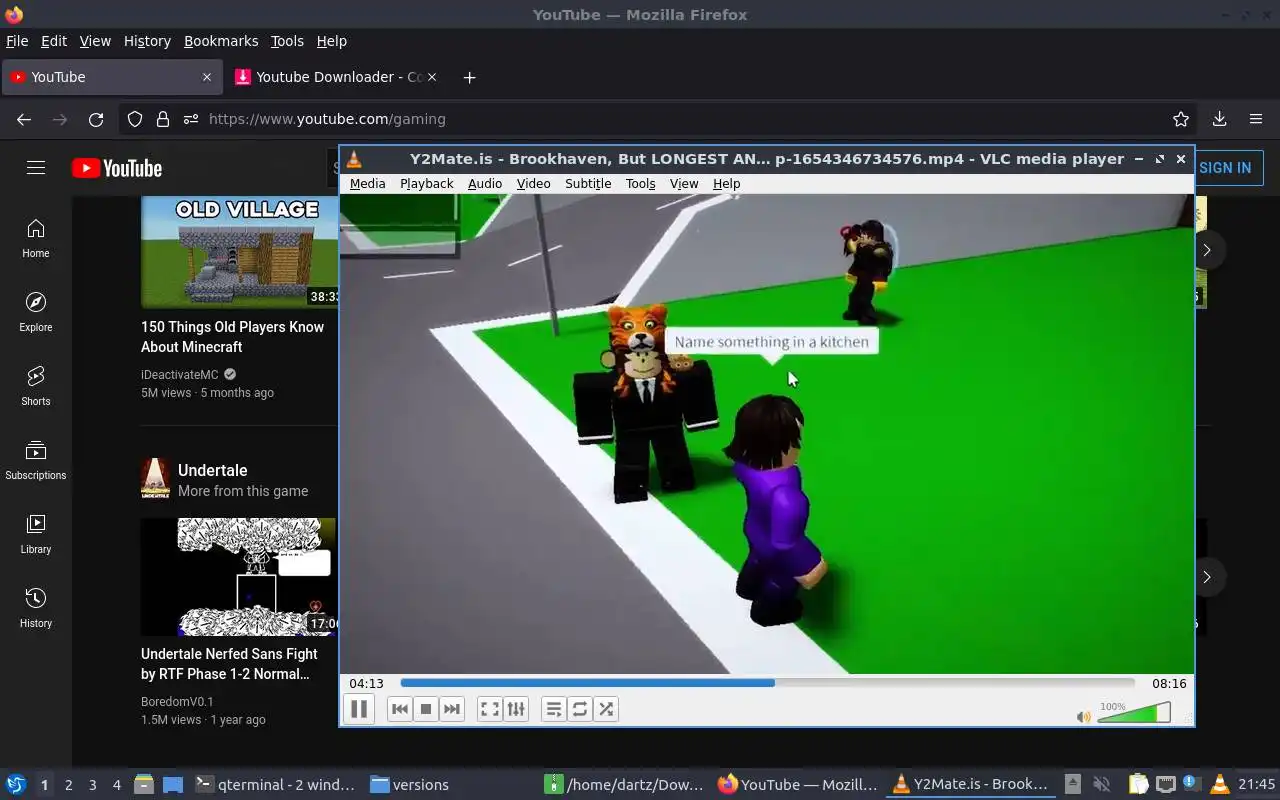Screen dimensions: 1280x800
Task: Mute audio with the VLC speaker icon
Action: 1084,717
